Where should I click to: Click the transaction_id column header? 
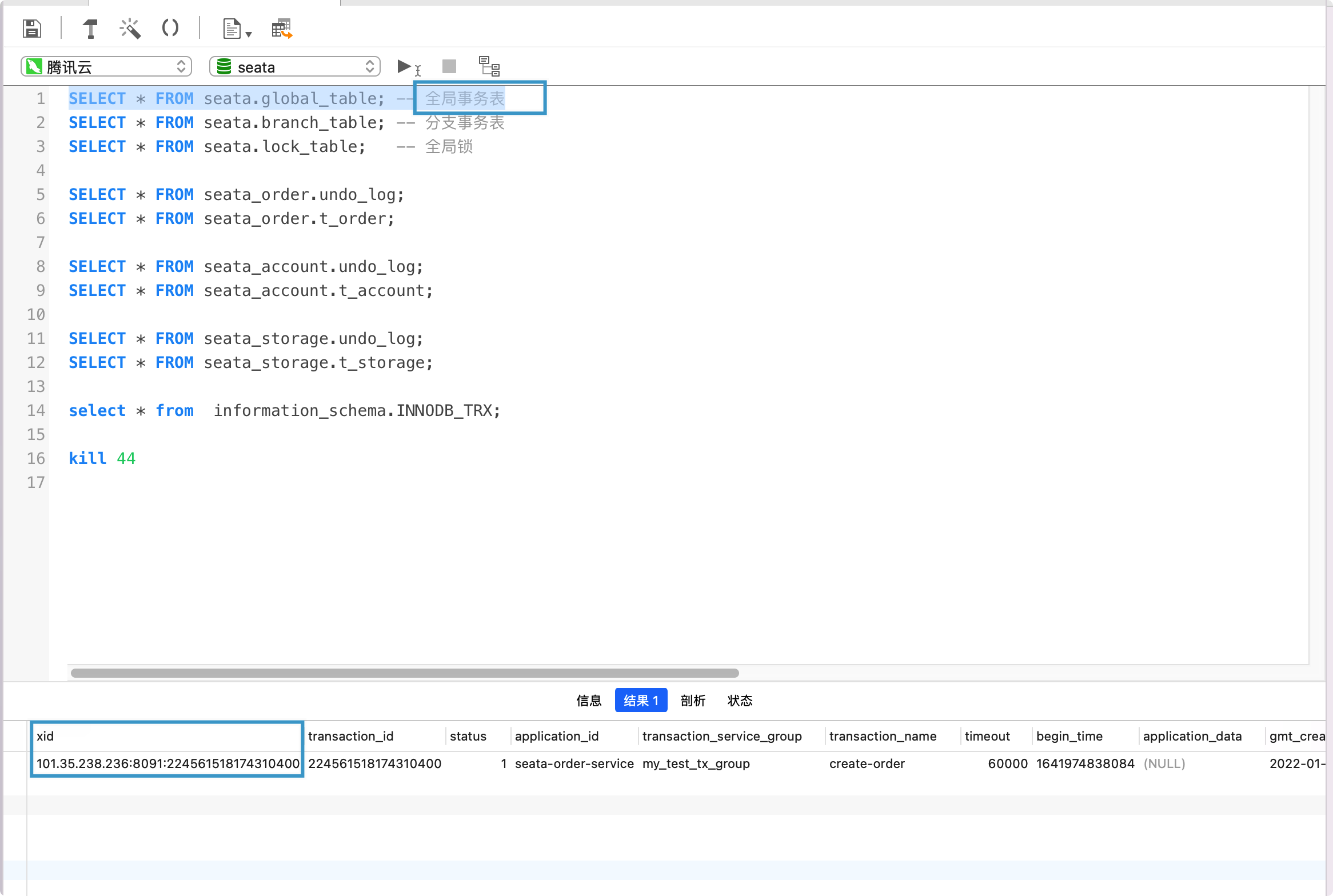pos(351,736)
